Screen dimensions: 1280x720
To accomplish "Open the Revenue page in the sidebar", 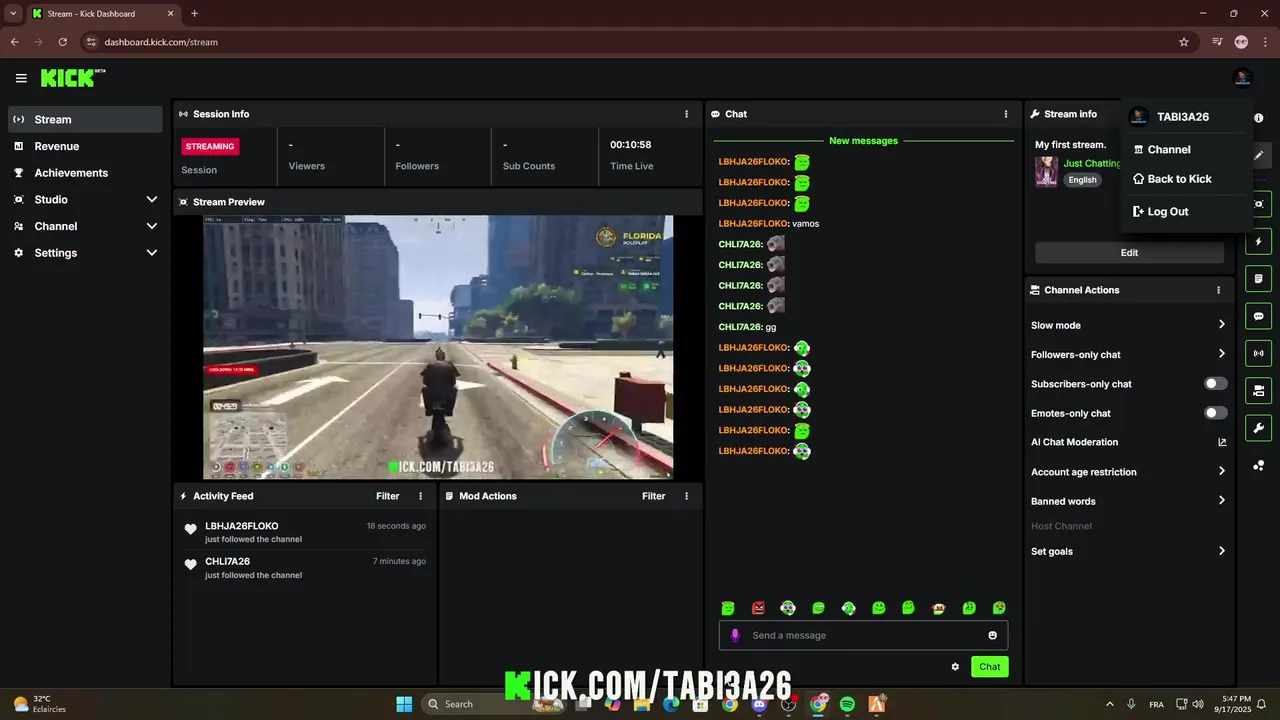I will 85,146.
